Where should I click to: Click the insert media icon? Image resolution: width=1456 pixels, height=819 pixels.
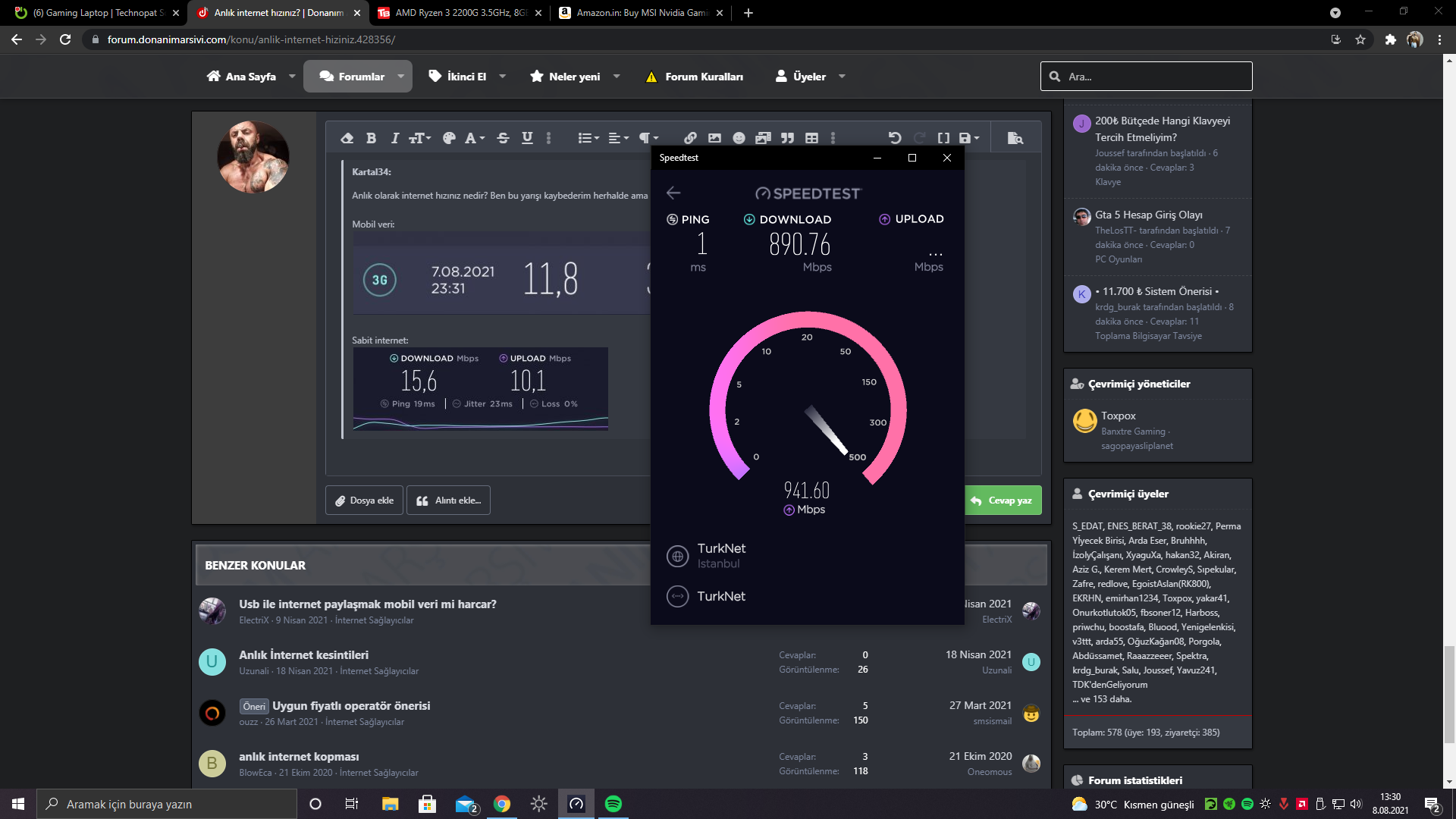(763, 138)
